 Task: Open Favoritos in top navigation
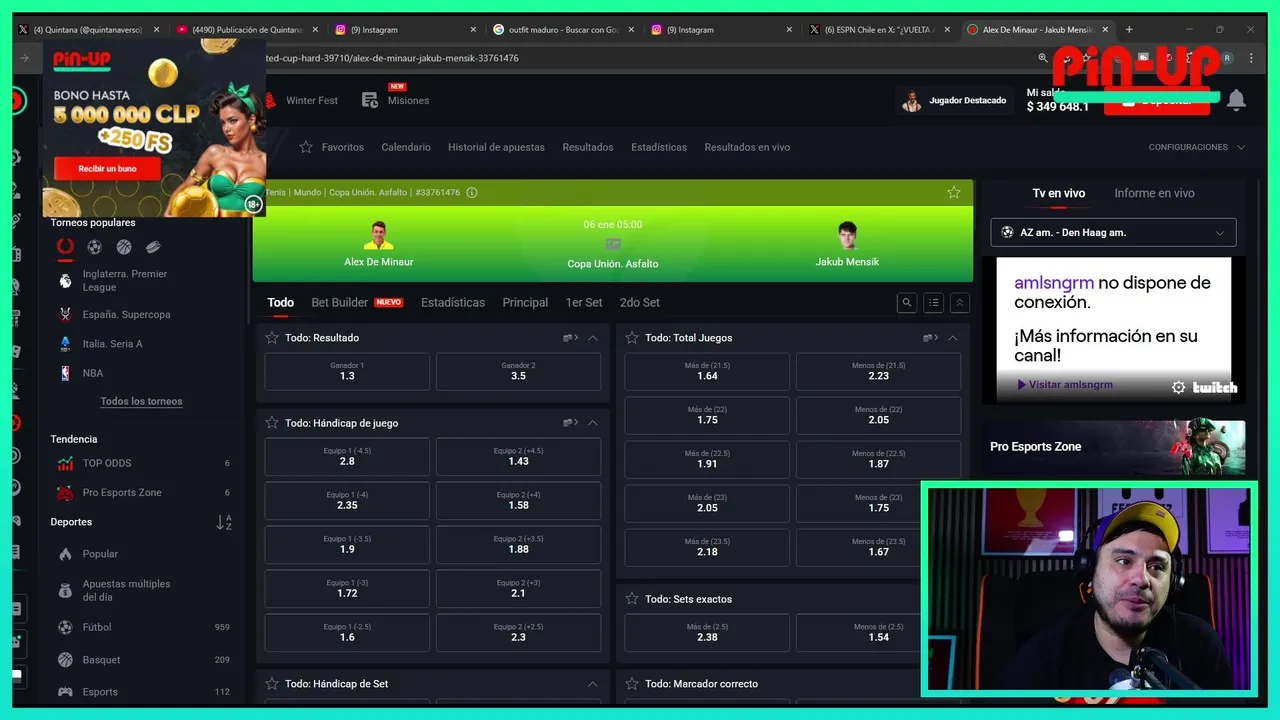click(332, 147)
